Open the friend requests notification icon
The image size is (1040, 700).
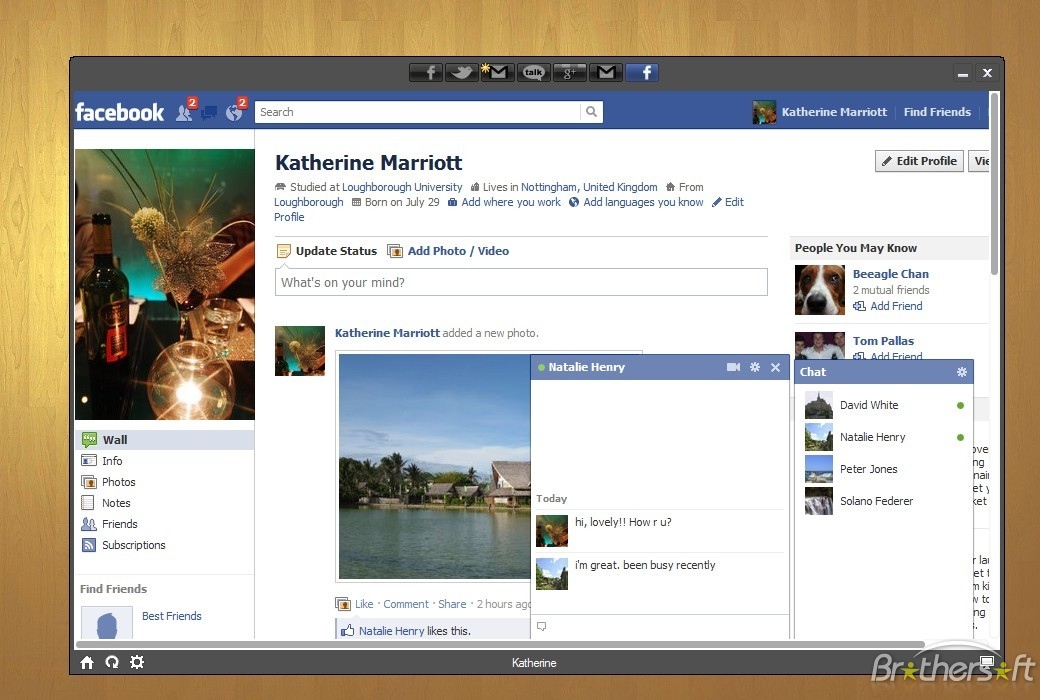(x=184, y=112)
